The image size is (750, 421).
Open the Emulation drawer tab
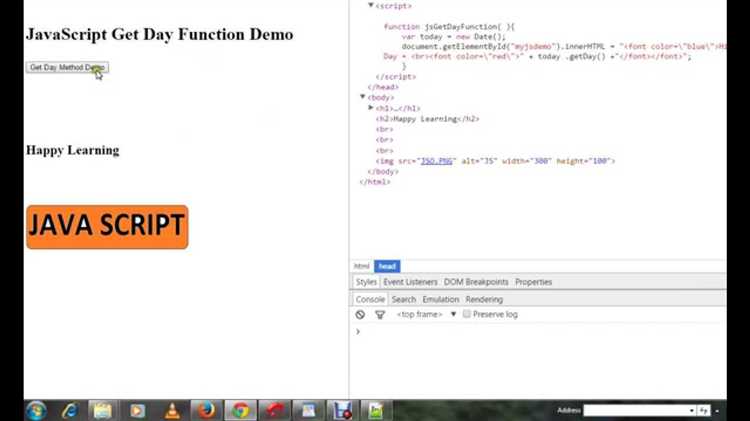tap(441, 299)
